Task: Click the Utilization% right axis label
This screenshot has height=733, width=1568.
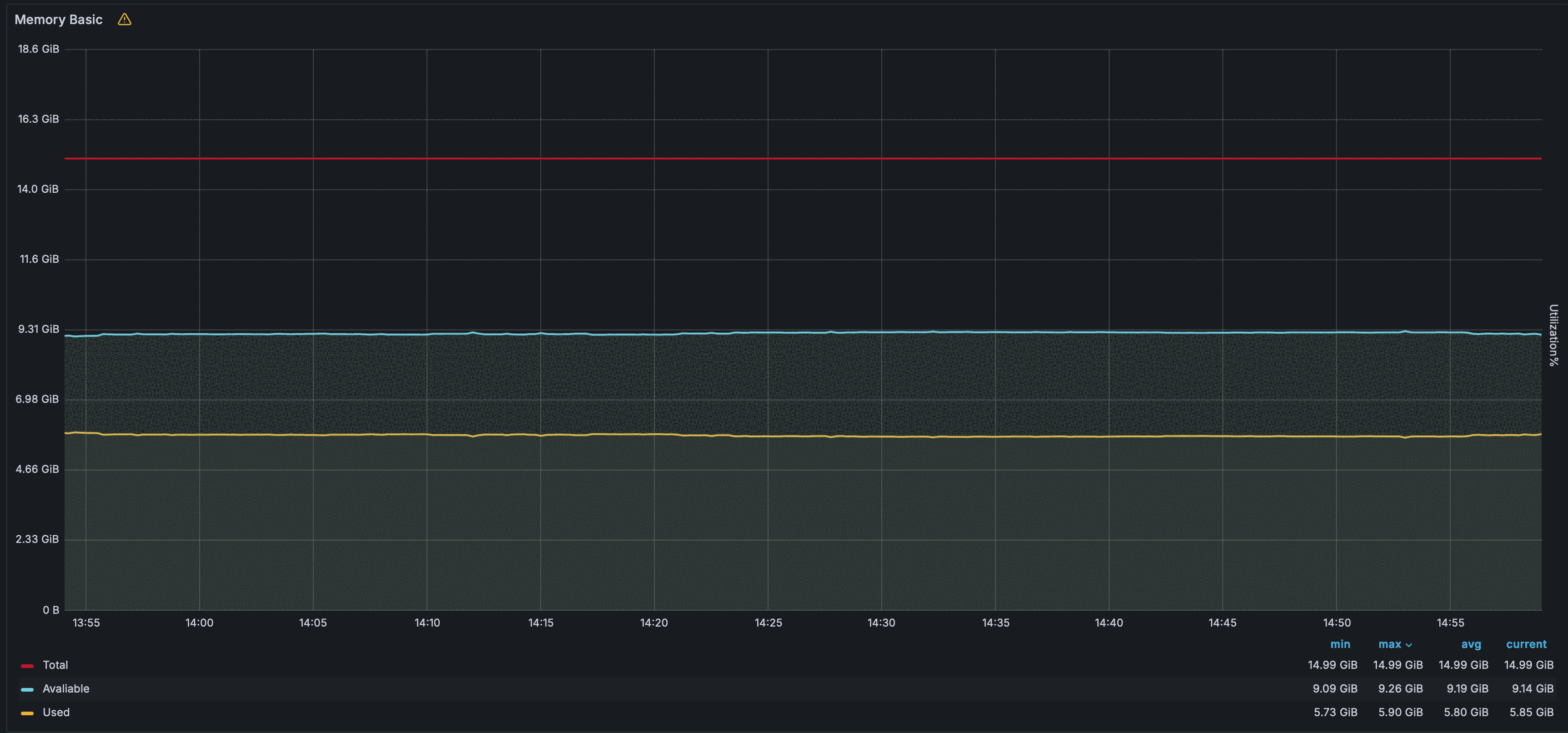Action: coord(1553,335)
